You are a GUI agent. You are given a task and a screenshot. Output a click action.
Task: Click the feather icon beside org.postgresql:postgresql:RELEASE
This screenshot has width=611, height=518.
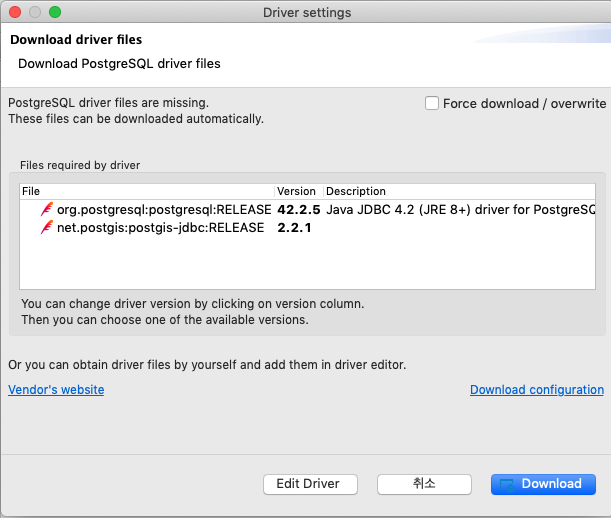point(47,209)
